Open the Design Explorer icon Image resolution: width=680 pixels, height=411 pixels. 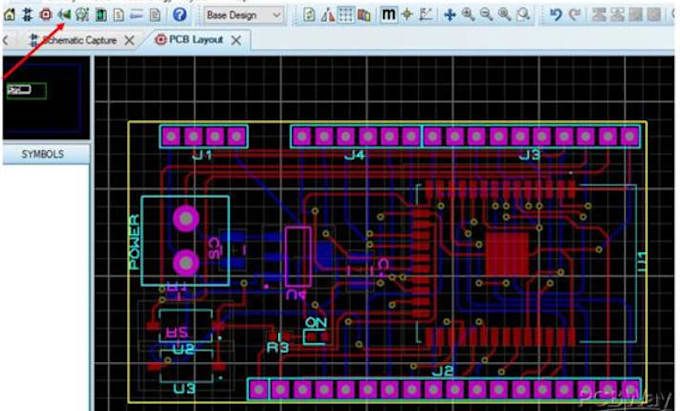pyautogui.click(x=101, y=15)
